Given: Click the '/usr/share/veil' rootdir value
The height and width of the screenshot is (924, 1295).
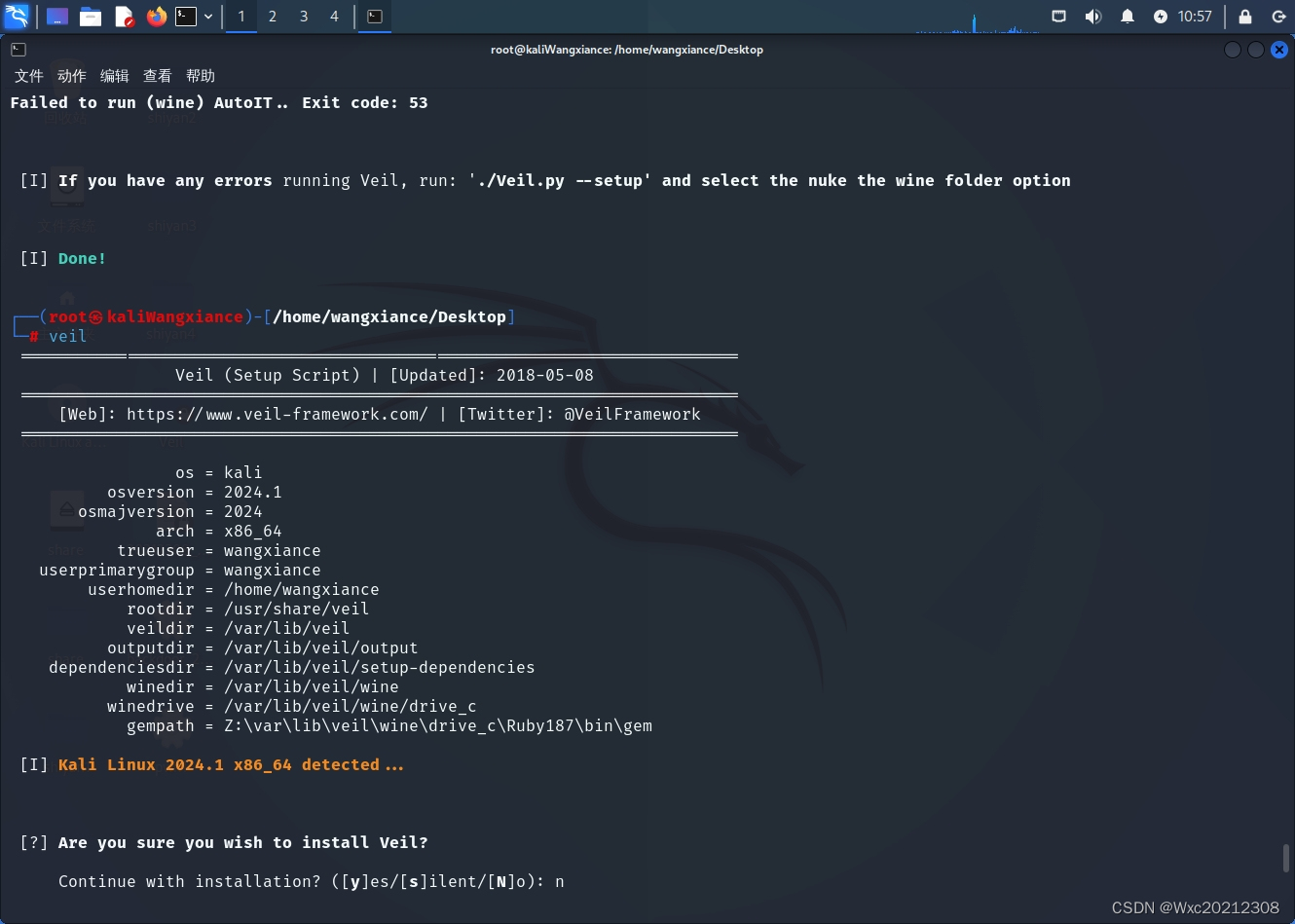Looking at the screenshot, I should tap(297, 609).
